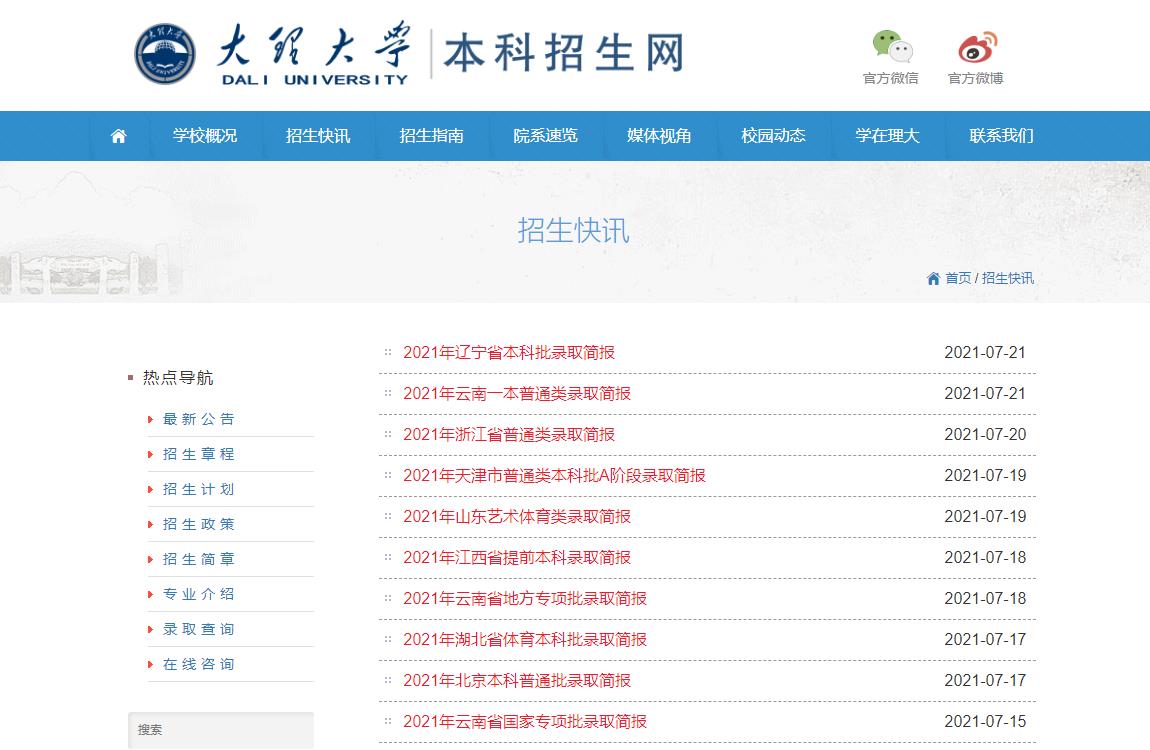Click the red arrow beside 专业介绍
This screenshot has width=1150, height=750.
[150, 595]
